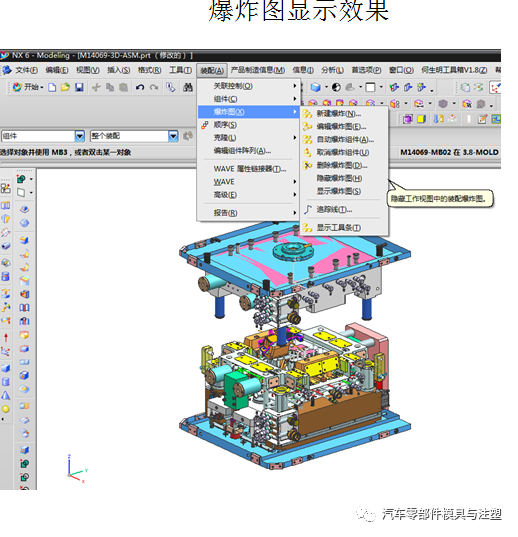The image size is (518, 537).
Task: Click the XYZ coordinate triad
Action: (x=78, y=469)
